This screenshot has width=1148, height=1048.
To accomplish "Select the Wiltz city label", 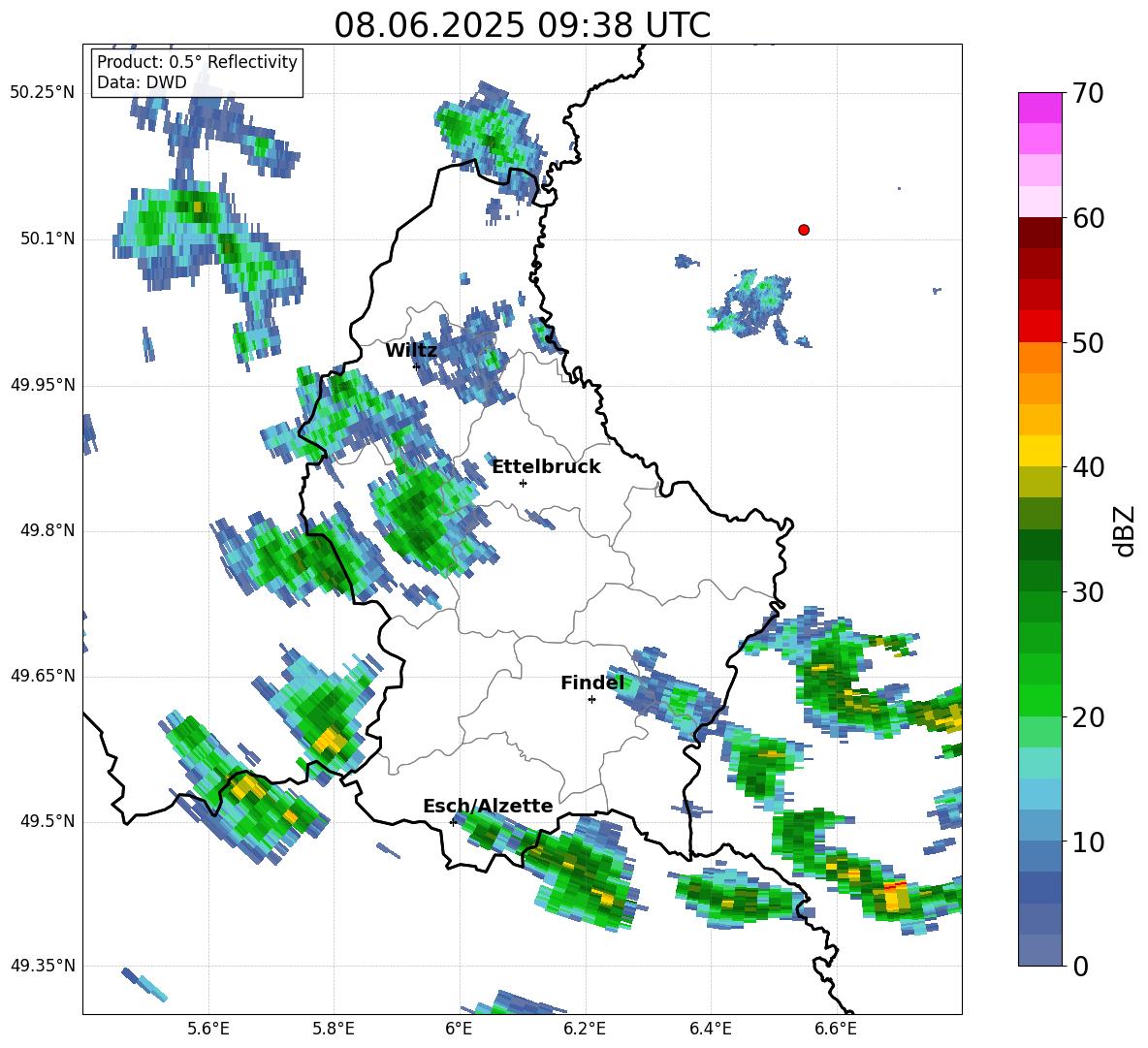I will coord(411,351).
